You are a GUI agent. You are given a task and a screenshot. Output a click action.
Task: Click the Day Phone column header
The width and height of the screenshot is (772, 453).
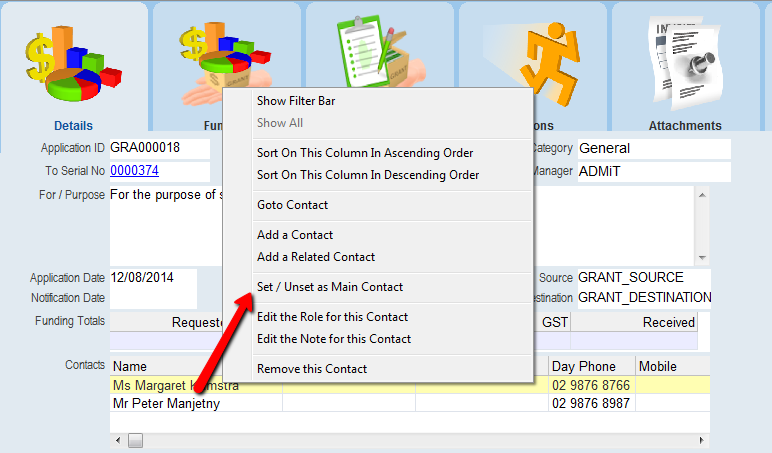point(592,366)
